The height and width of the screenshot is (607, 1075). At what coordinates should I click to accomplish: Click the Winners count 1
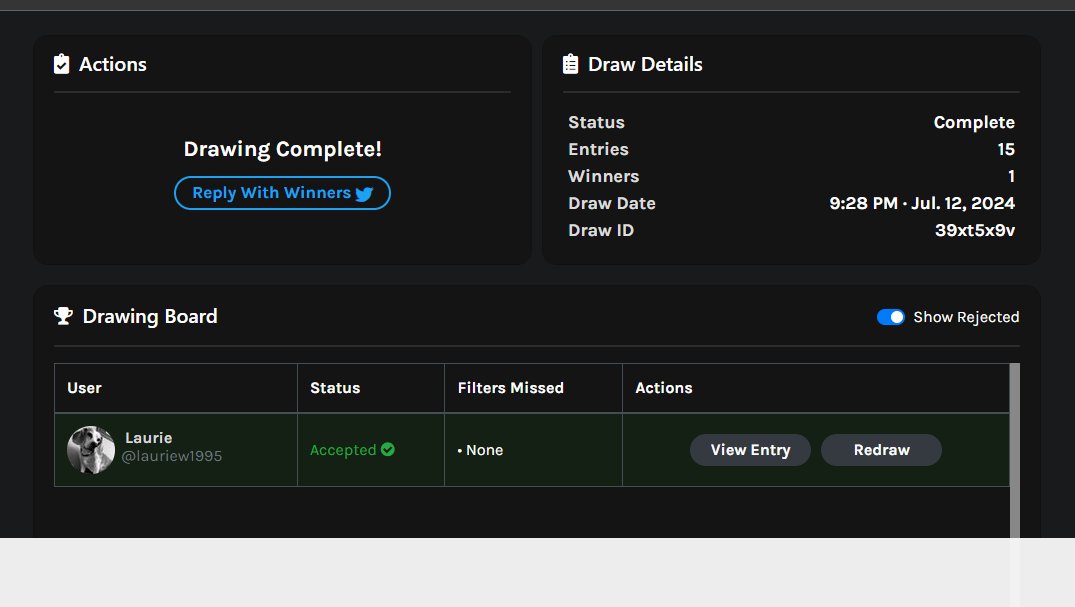[x=1011, y=176]
